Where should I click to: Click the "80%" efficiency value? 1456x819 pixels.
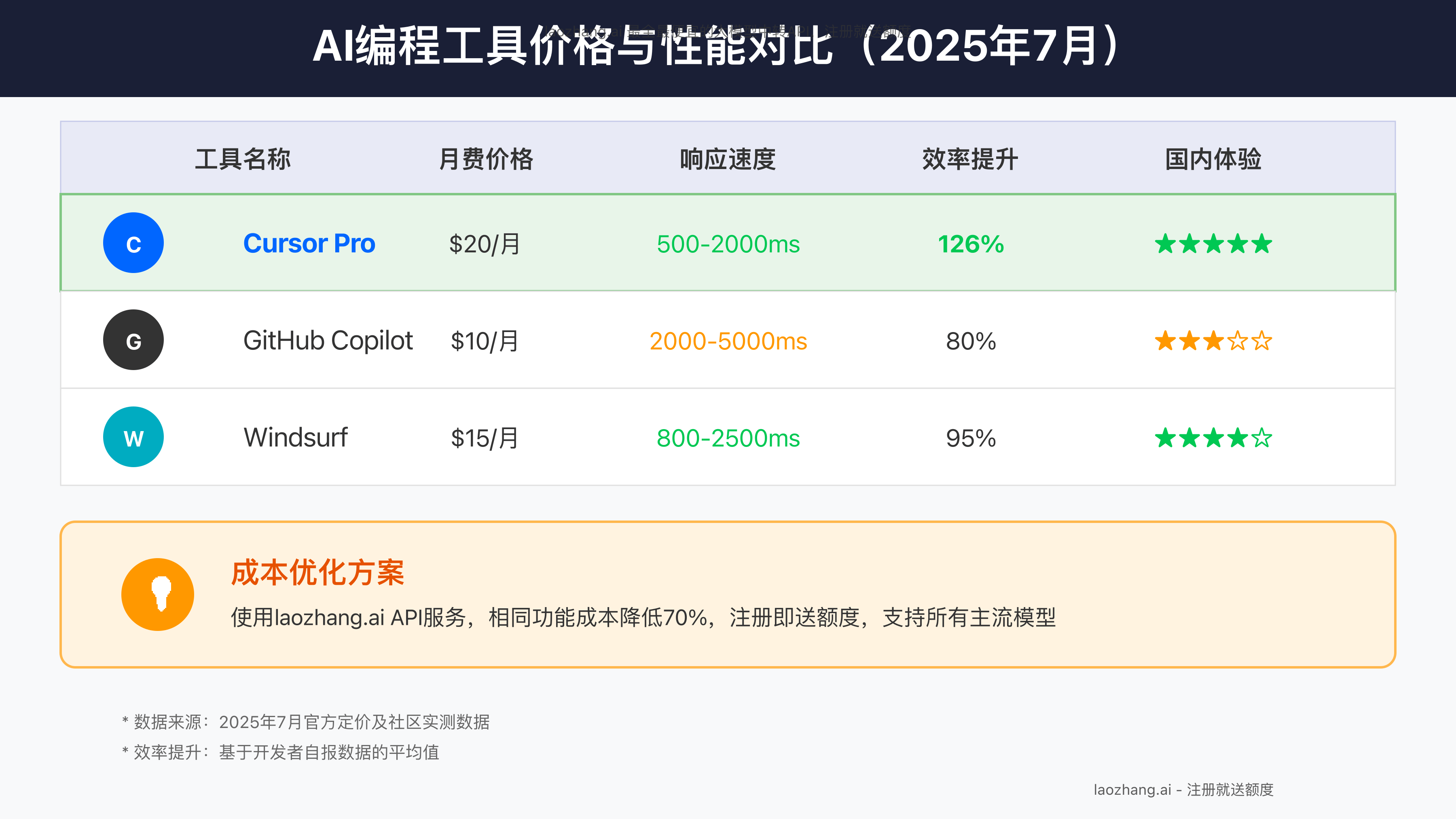tap(971, 341)
